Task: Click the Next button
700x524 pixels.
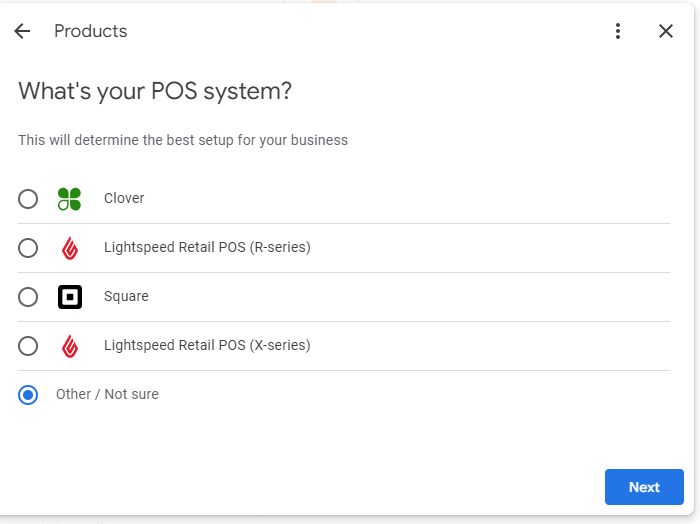Action: click(x=644, y=487)
